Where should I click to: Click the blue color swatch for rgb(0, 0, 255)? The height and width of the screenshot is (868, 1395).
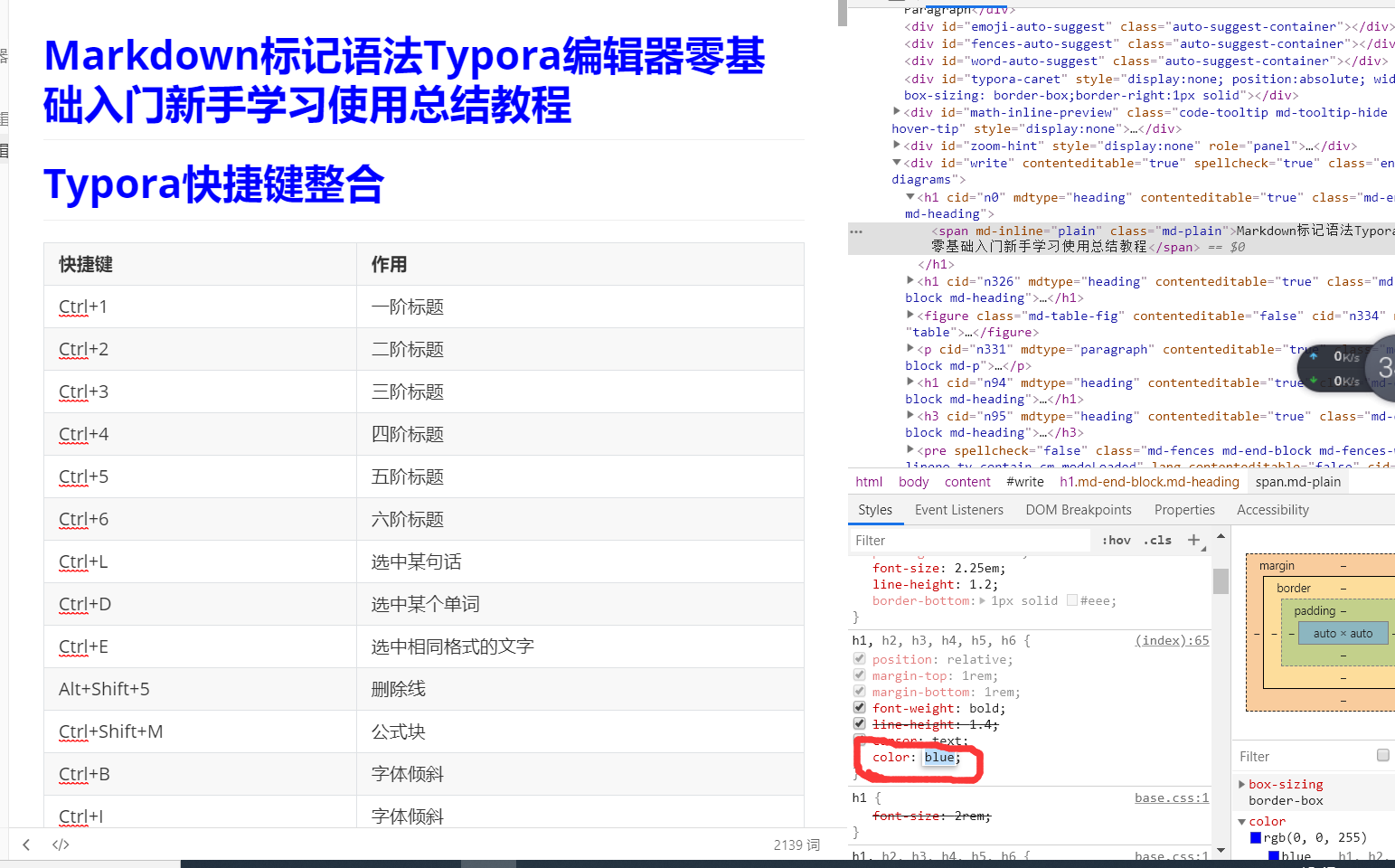[1255, 836]
